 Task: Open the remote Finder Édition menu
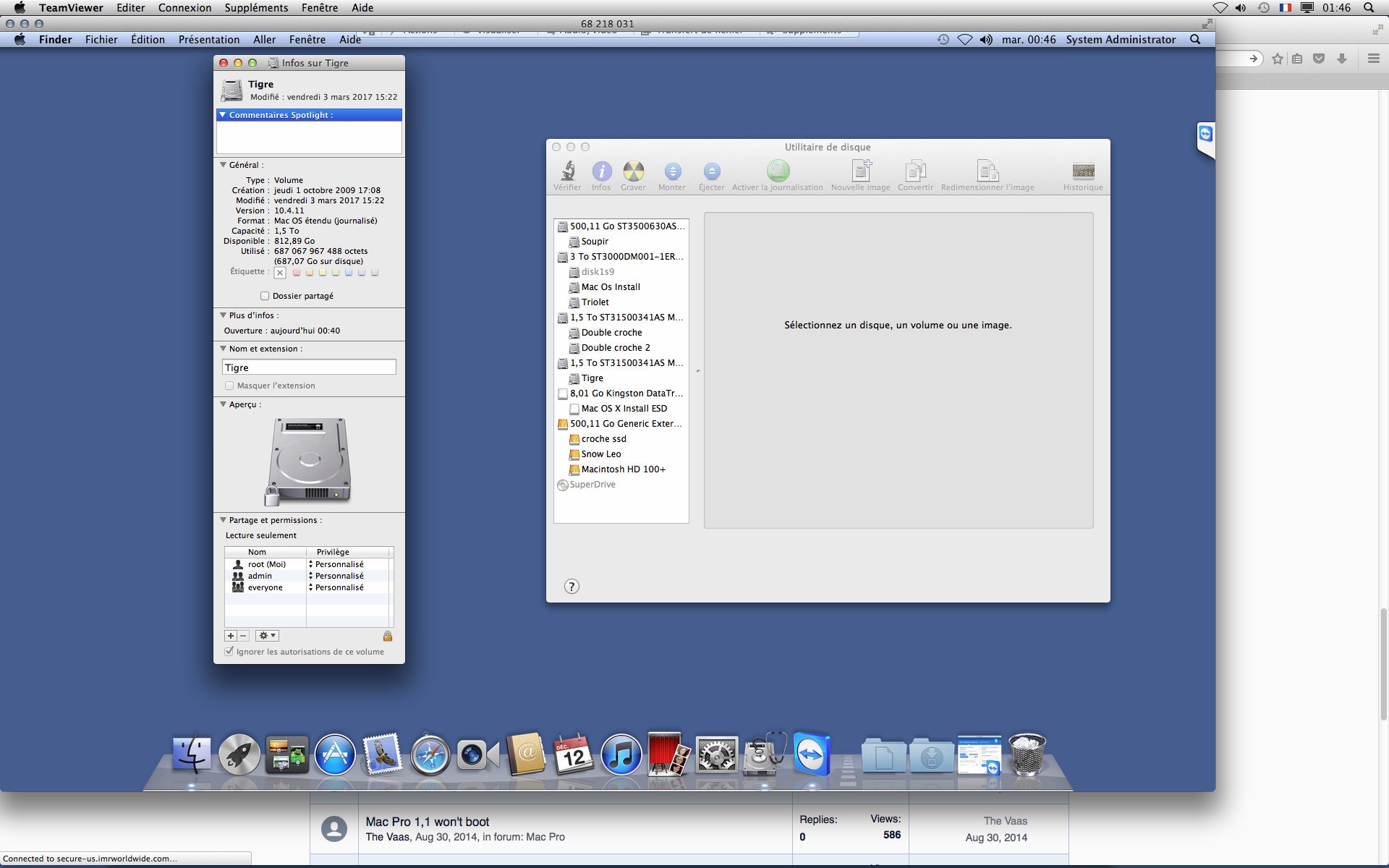148,40
